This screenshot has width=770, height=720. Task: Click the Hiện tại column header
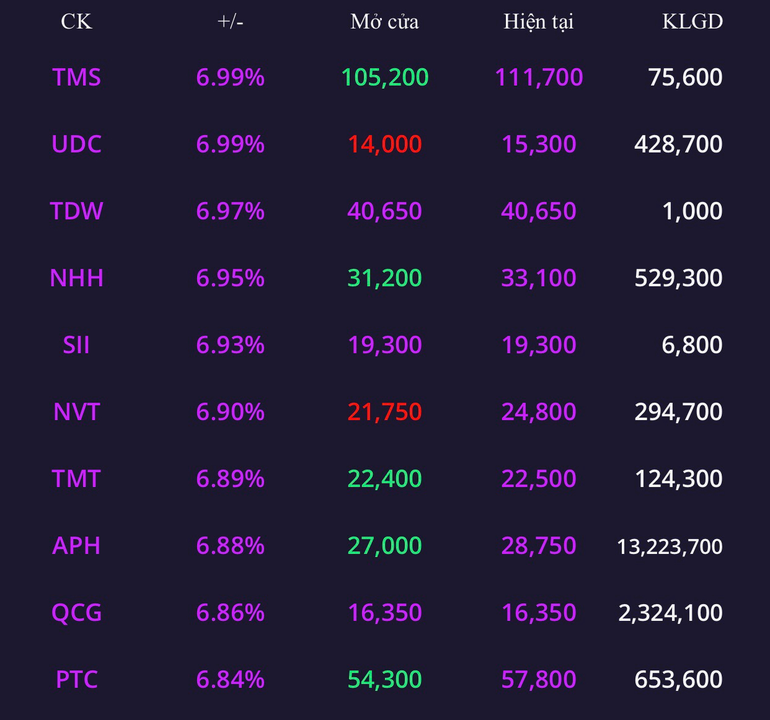pos(539,22)
